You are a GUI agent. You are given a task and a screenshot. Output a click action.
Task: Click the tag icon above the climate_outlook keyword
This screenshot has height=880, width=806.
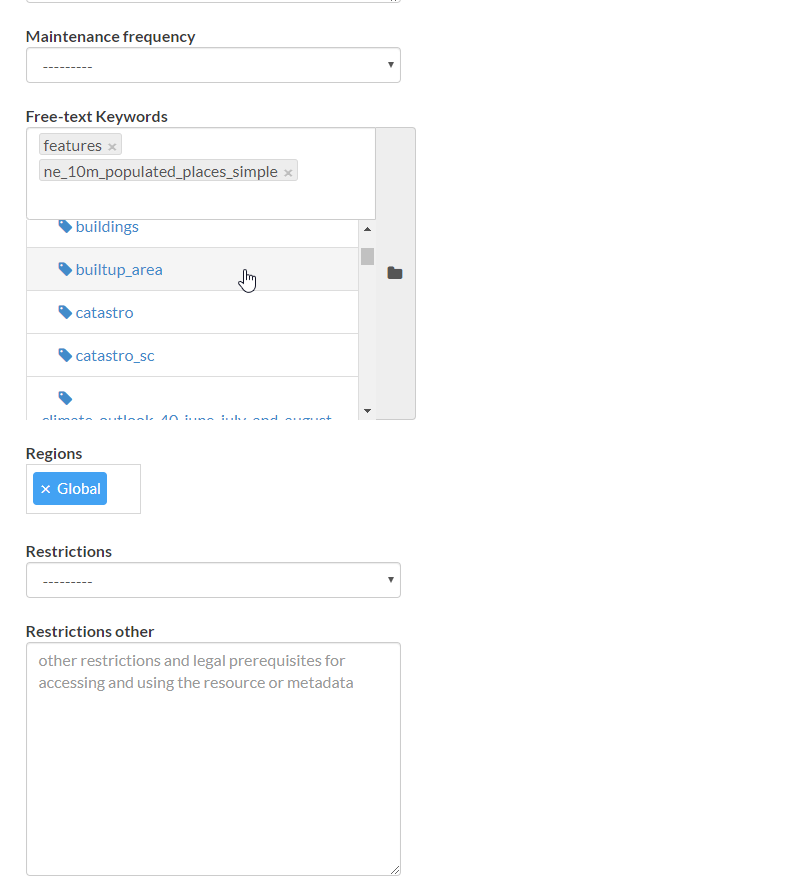(x=64, y=397)
